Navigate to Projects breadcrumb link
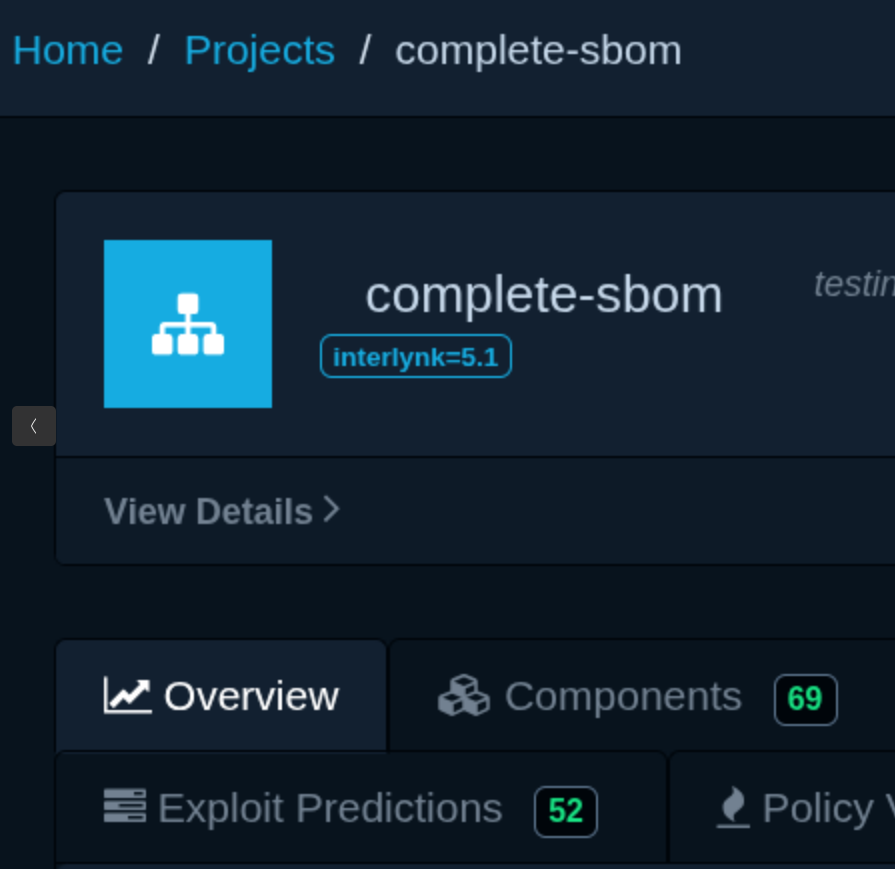This screenshot has height=869, width=895. coord(260,50)
